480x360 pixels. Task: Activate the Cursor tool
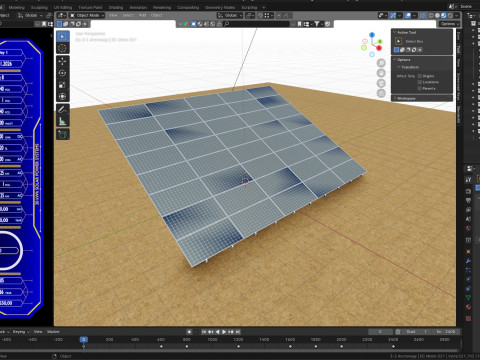pyautogui.click(x=62, y=48)
